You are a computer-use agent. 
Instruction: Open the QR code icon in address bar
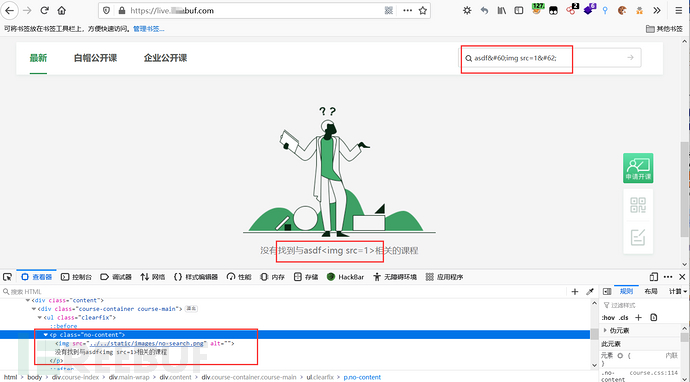click(389, 11)
